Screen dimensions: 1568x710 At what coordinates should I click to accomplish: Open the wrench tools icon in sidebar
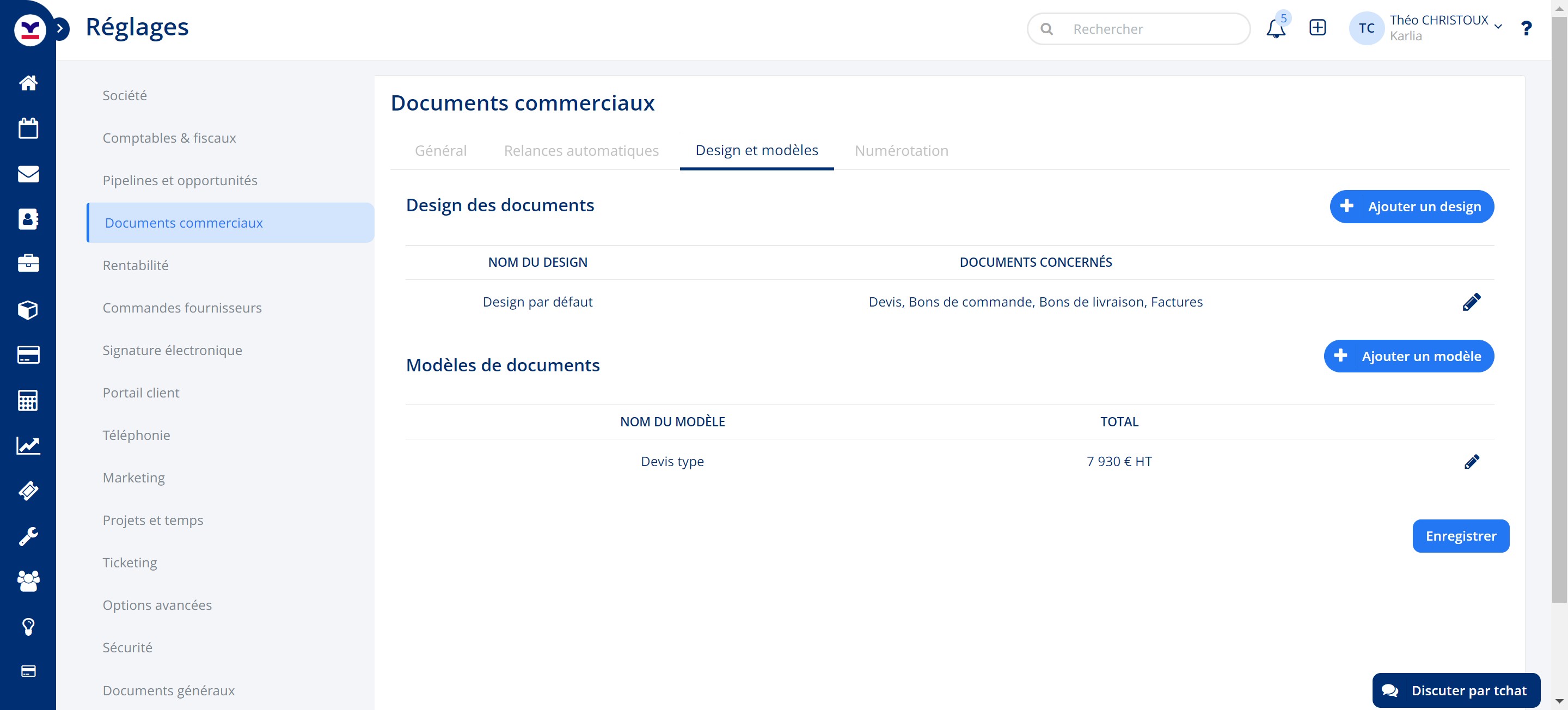click(28, 536)
